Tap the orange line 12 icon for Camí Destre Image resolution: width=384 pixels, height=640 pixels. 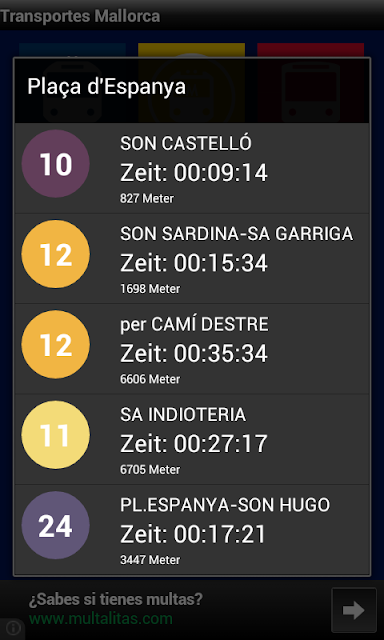point(55,344)
